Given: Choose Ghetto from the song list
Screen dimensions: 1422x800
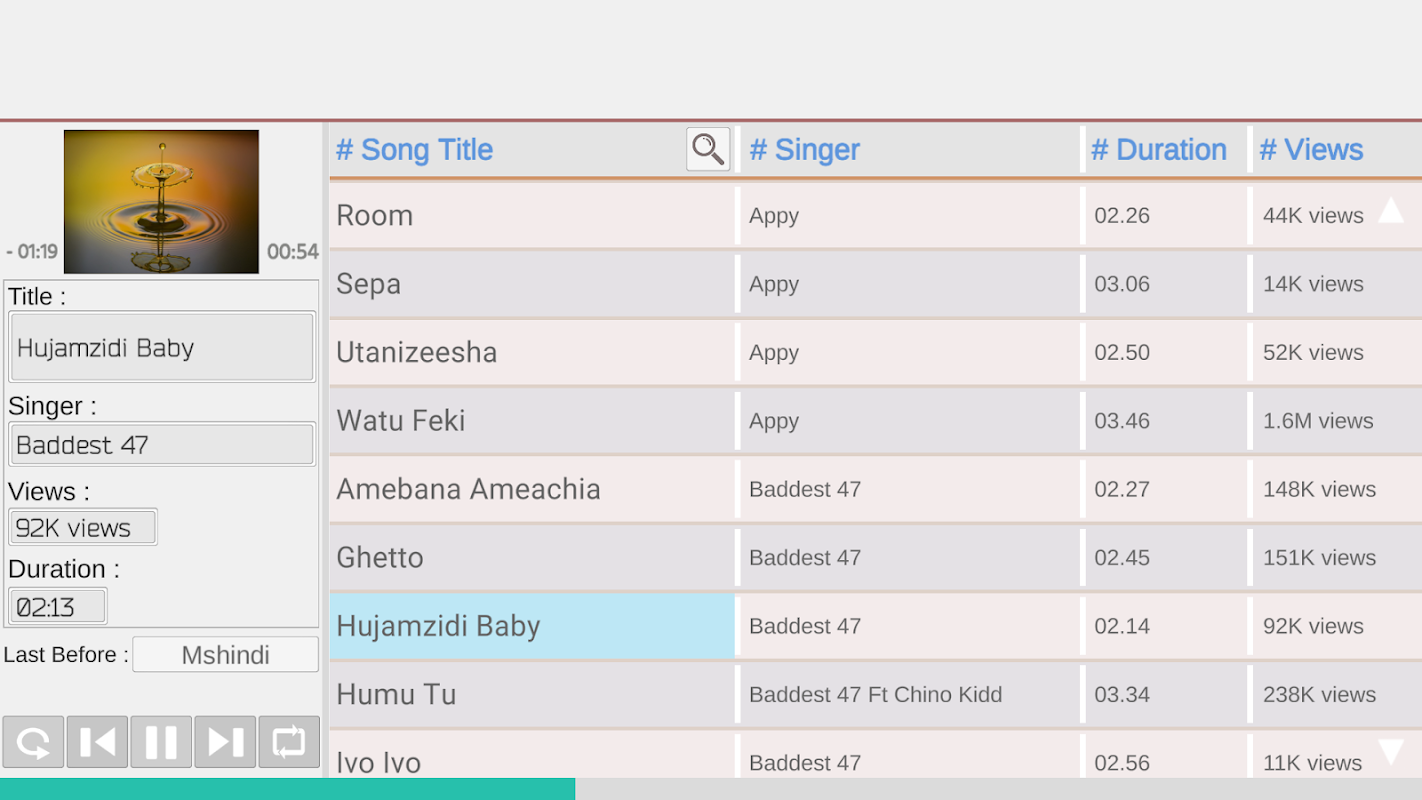Looking at the screenshot, I should pyautogui.click(x=380, y=557).
